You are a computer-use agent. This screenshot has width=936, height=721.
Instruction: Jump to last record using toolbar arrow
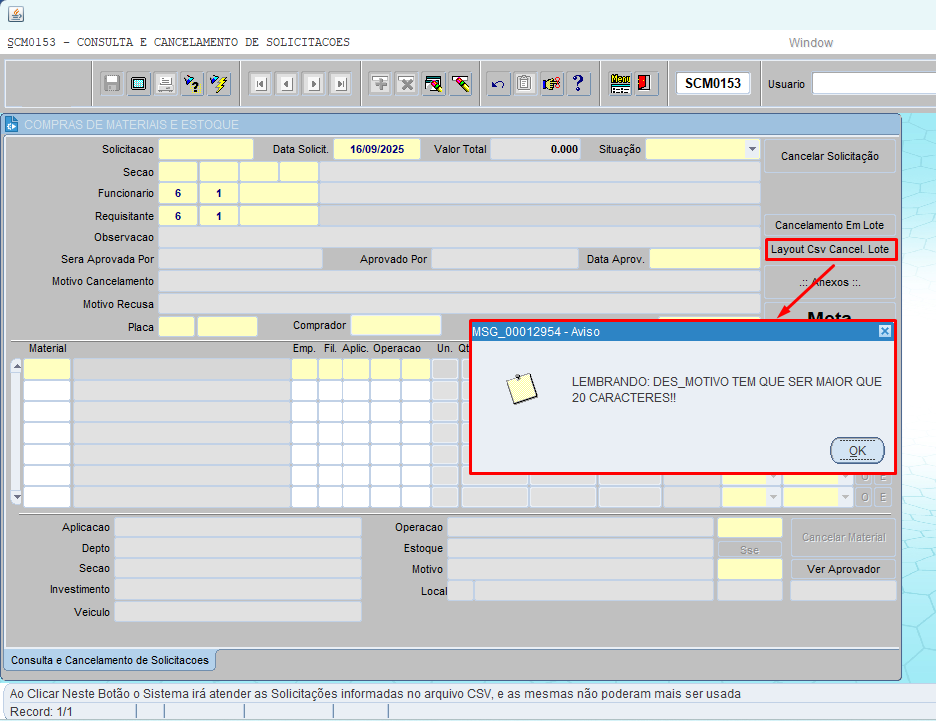(x=340, y=84)
